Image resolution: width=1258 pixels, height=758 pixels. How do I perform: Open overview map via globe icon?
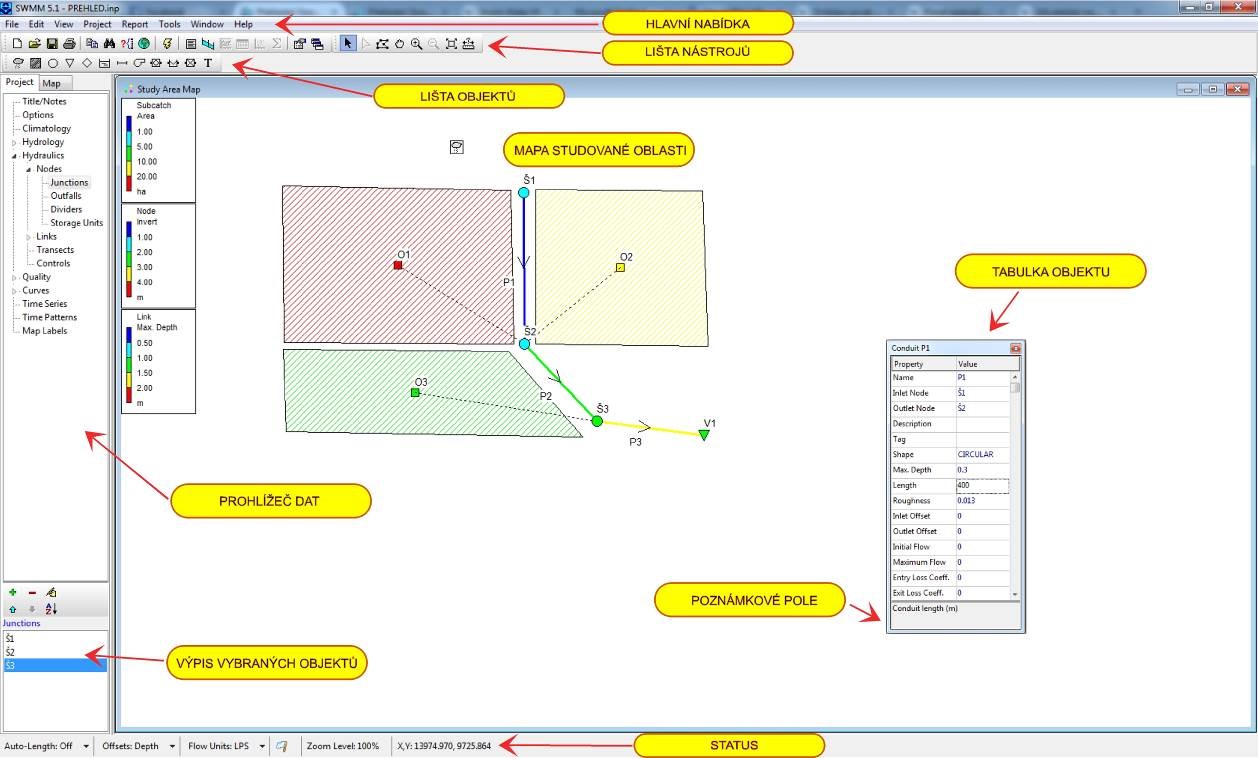144,44
